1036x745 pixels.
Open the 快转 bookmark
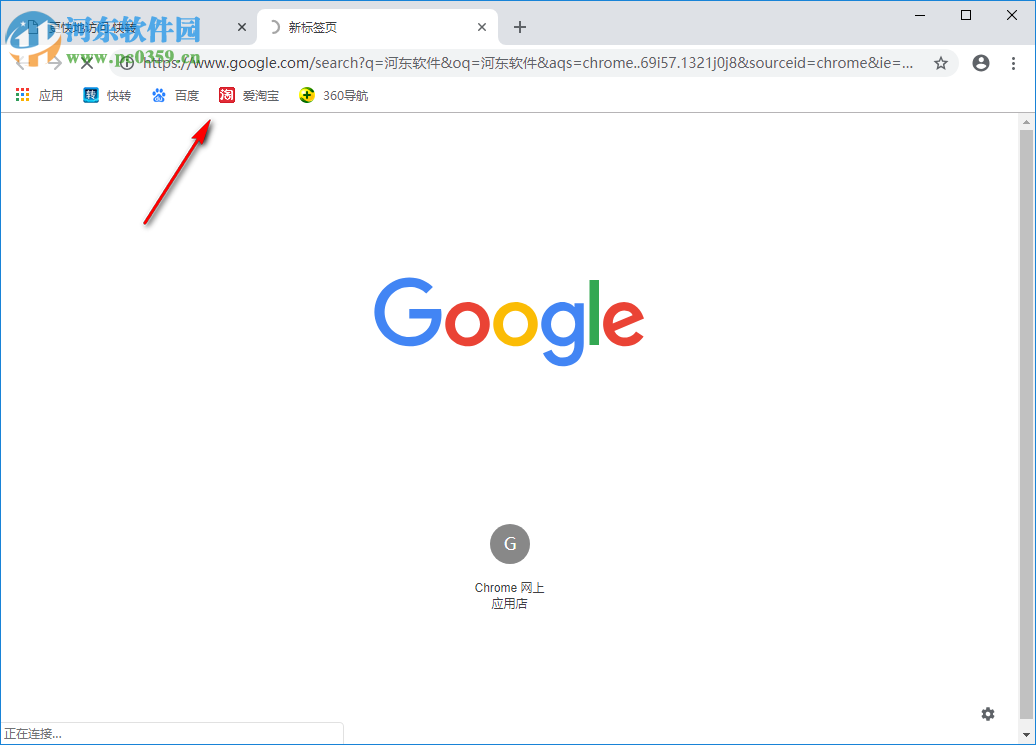[106, 94]
